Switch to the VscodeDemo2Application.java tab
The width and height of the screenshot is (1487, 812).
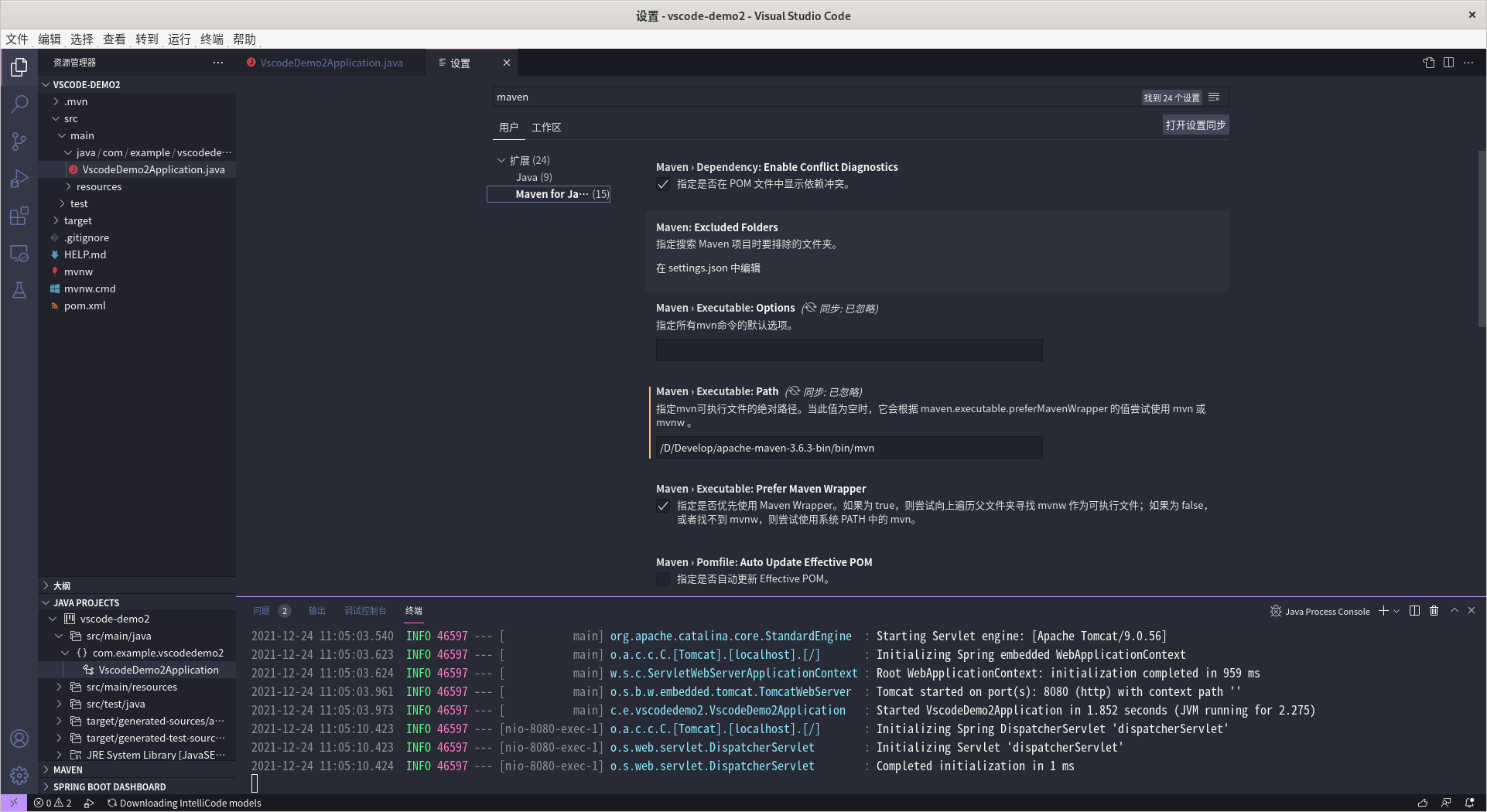tap(331, 63)
